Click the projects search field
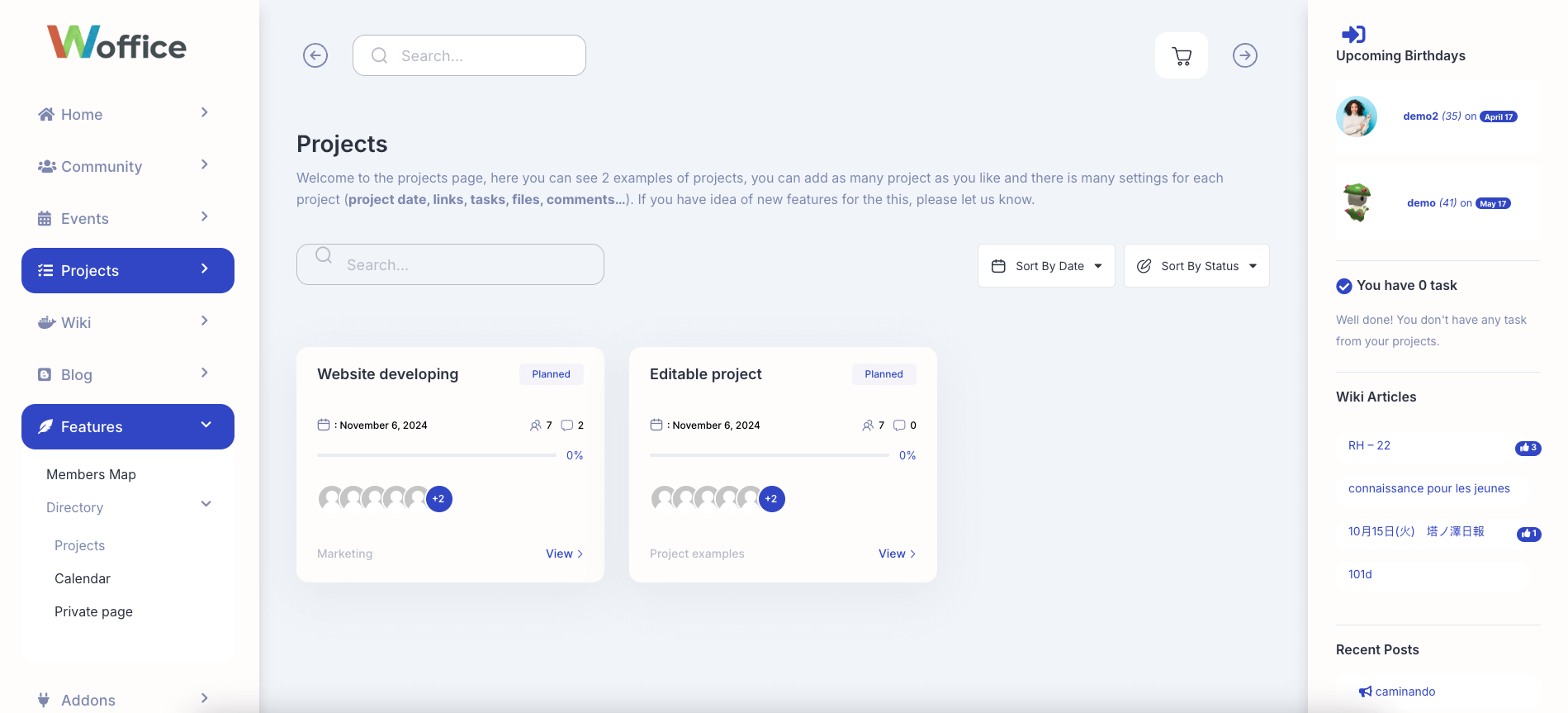The image size is (1568, 713). tap(450, 264)
